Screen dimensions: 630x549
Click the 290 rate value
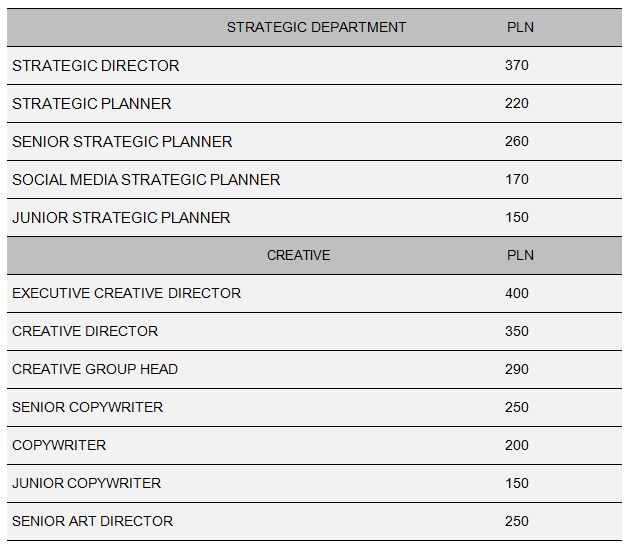(517, 370)
